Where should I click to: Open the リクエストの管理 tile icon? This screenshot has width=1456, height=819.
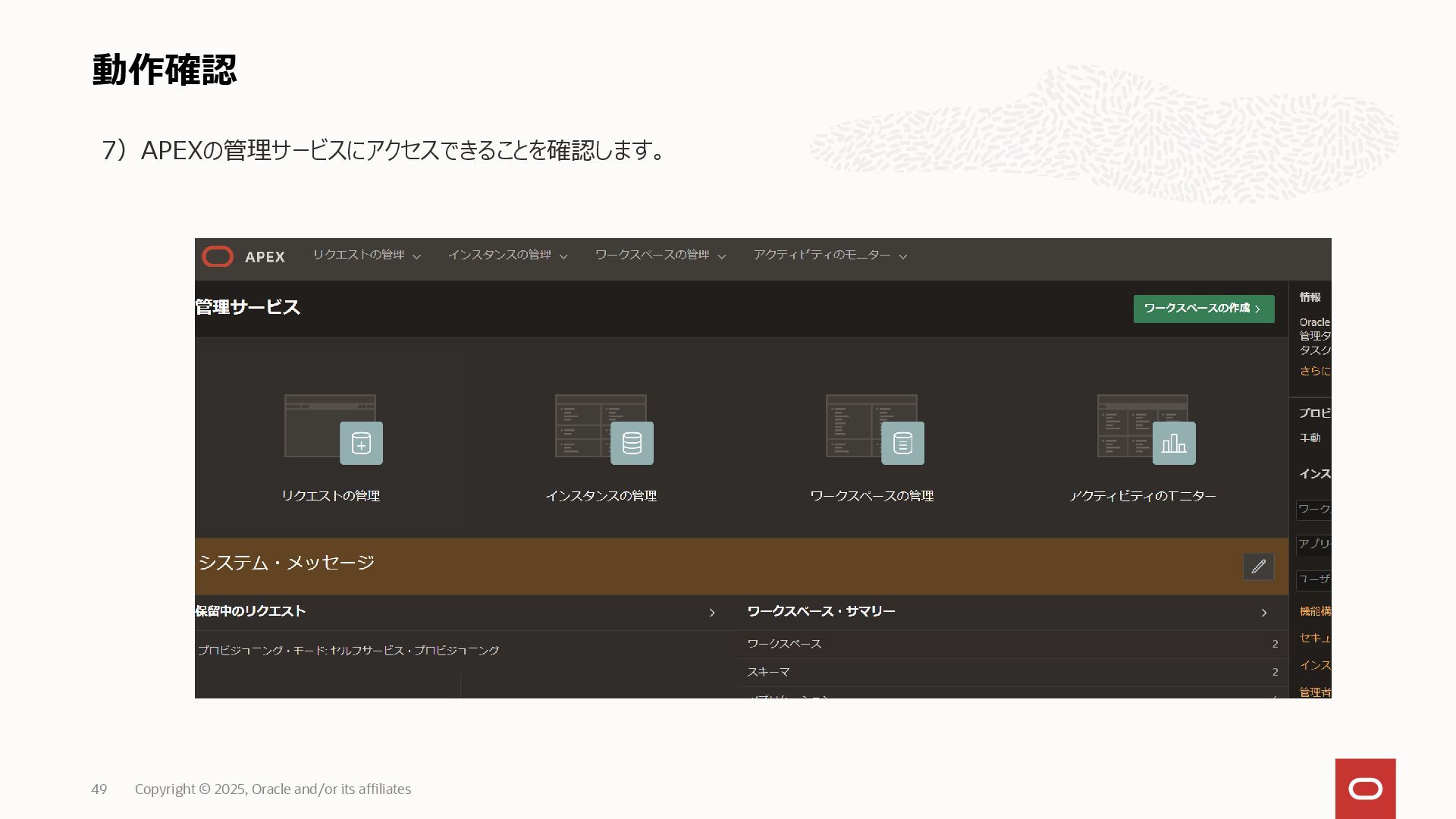click(x=334, y=429)
